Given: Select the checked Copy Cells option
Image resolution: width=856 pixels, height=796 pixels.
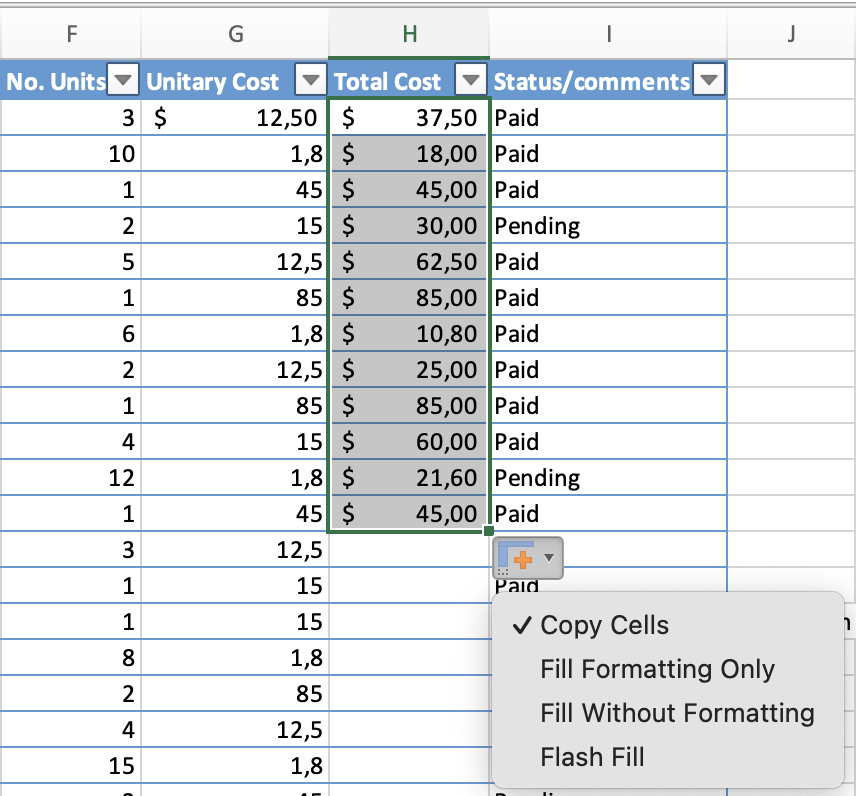Looking at the screenshot, I should [604, 626].
